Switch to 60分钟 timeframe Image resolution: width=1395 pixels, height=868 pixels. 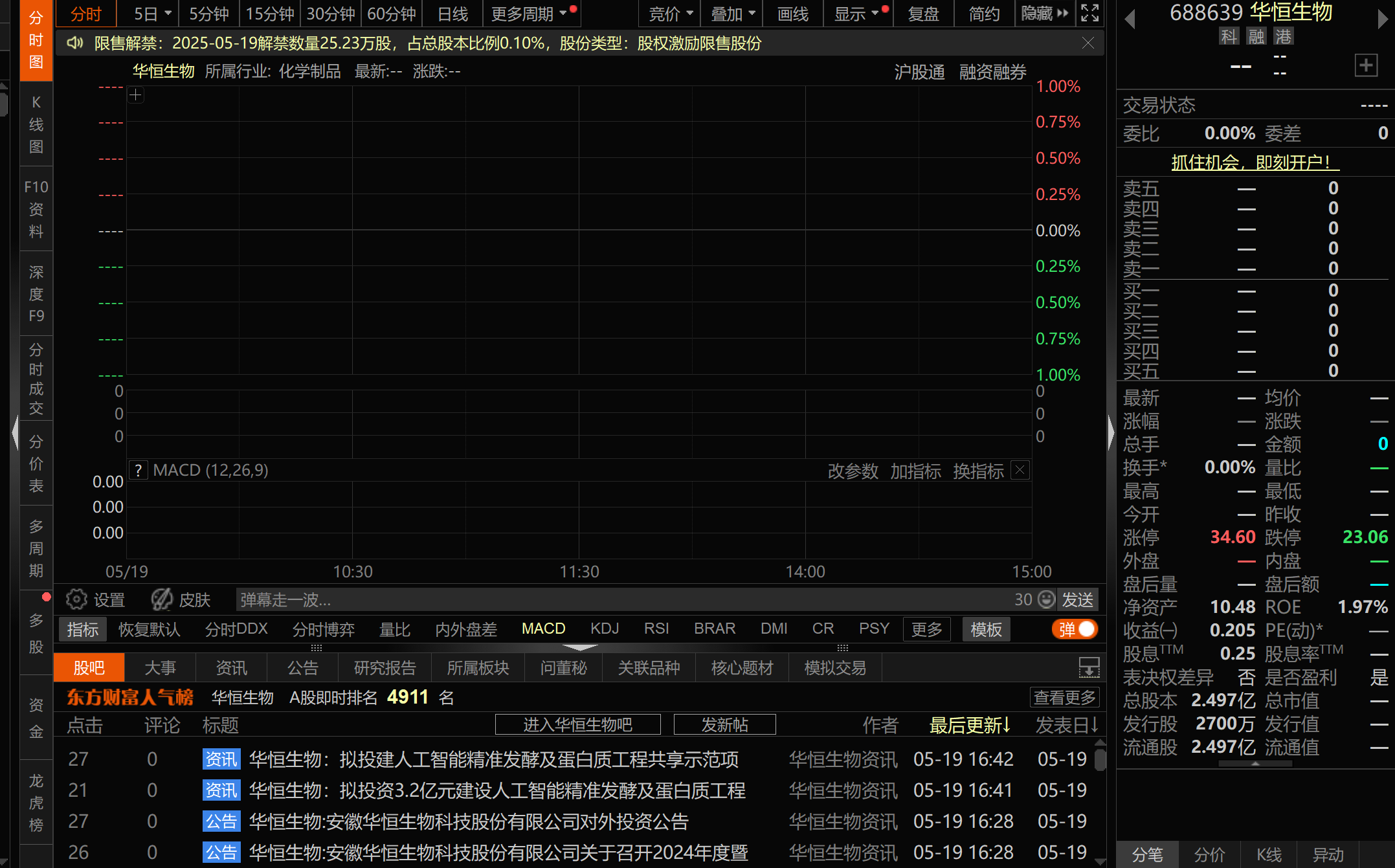coord(392,14)
